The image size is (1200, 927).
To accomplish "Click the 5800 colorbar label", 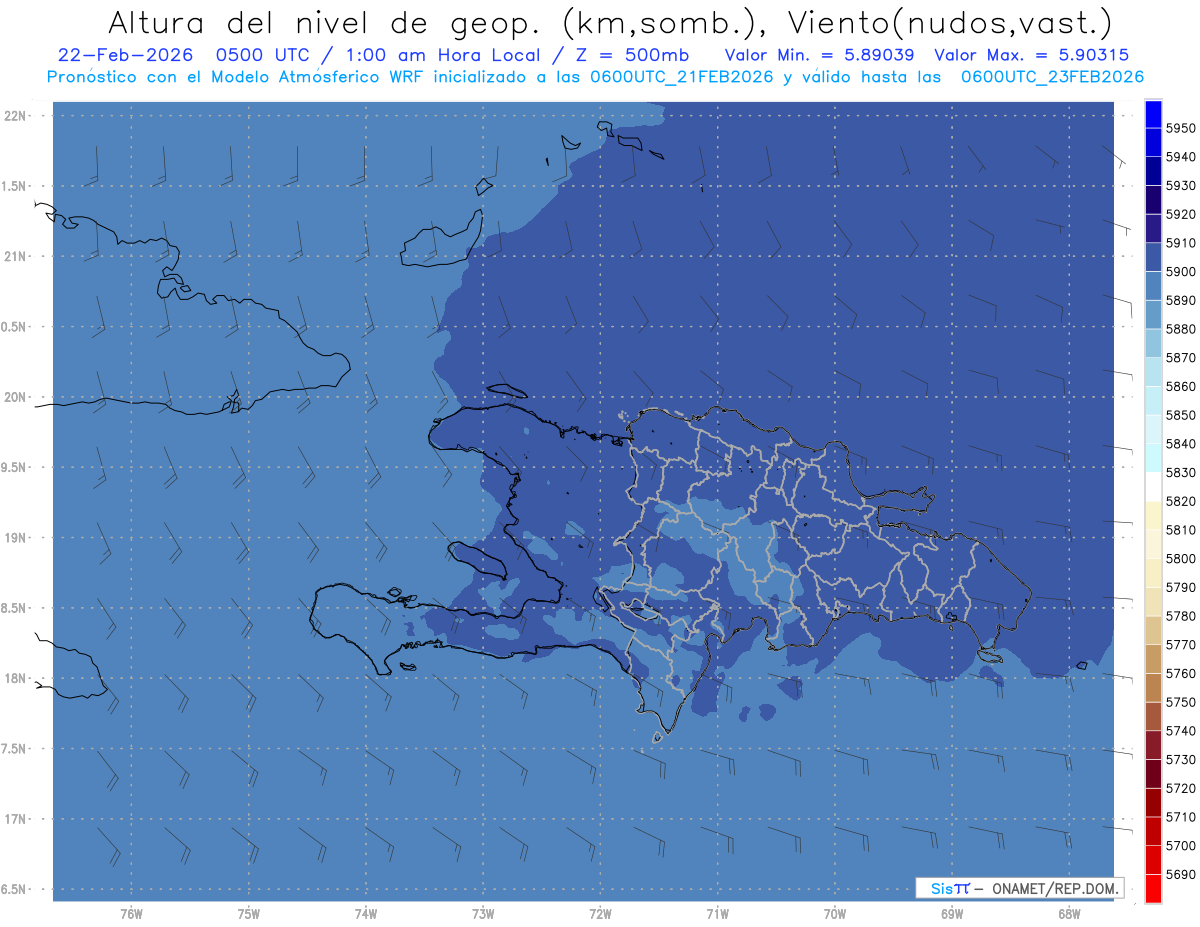I will coord(1180,558).
